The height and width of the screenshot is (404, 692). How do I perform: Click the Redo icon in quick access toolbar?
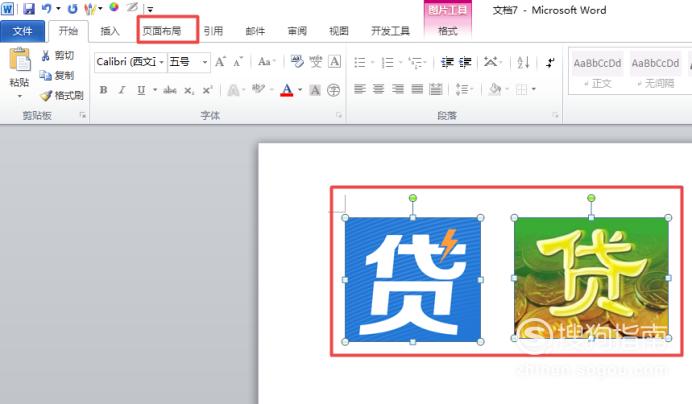pyautogui.click(x=73, y=8)
